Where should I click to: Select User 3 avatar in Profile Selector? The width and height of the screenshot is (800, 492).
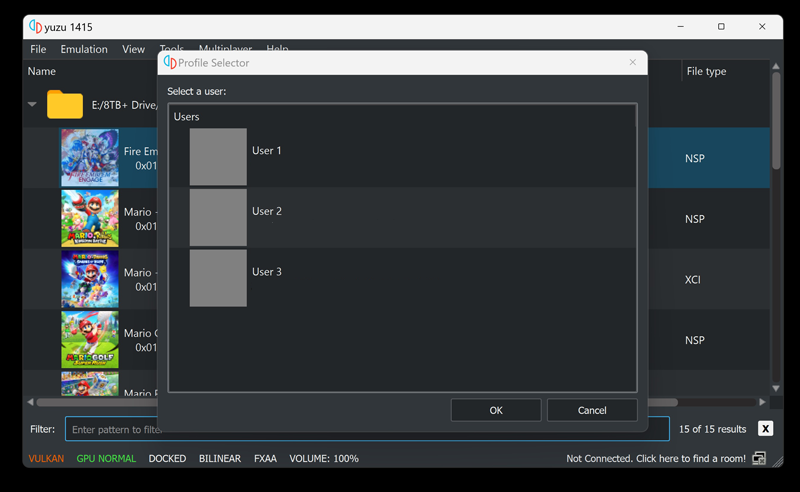tap(218, 278)
